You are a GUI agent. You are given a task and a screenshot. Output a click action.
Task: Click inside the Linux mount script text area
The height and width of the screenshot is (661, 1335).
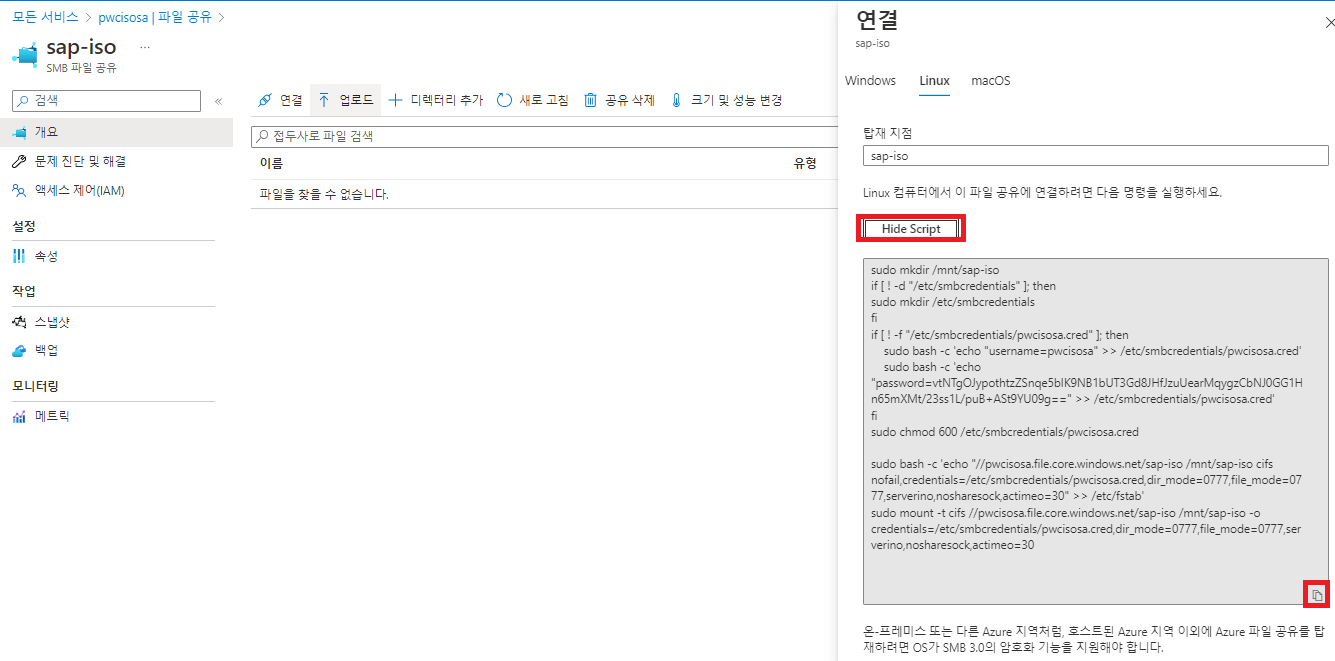[1095, 431]
